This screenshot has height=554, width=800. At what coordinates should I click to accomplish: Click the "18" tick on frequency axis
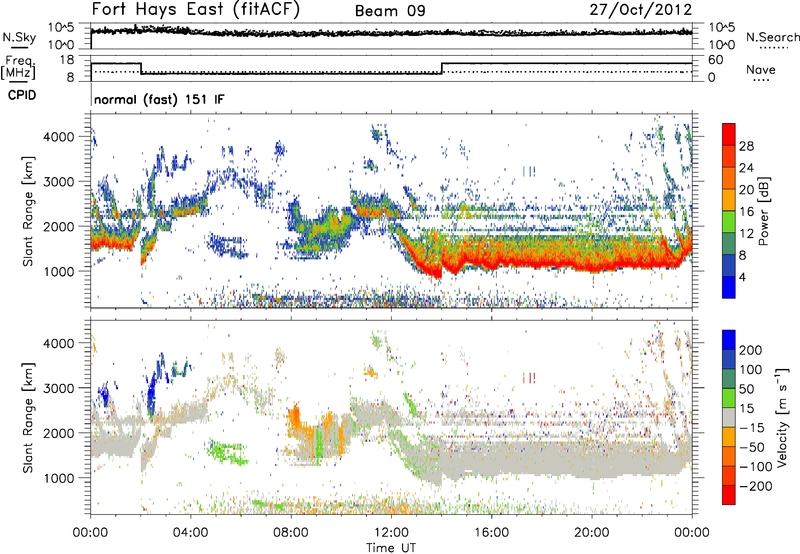point(66,60)
